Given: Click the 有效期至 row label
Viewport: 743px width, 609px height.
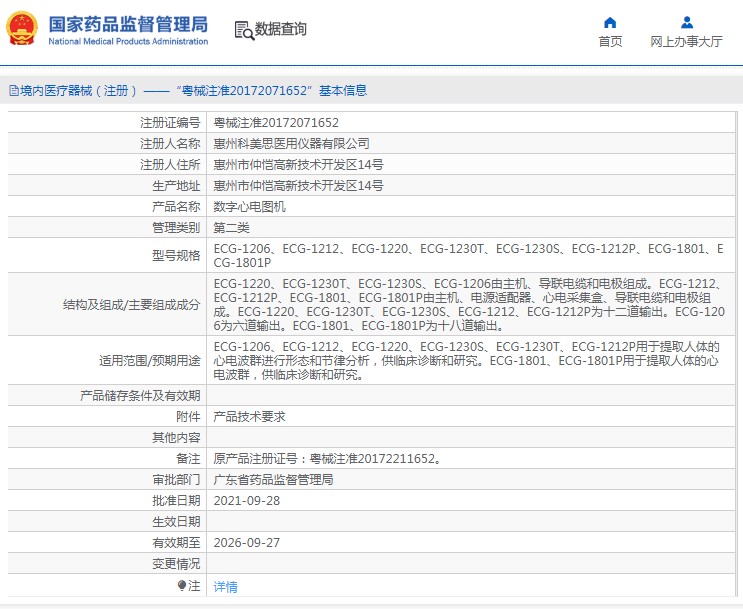Looking at the screenshot, I should (x=176, y=543).
